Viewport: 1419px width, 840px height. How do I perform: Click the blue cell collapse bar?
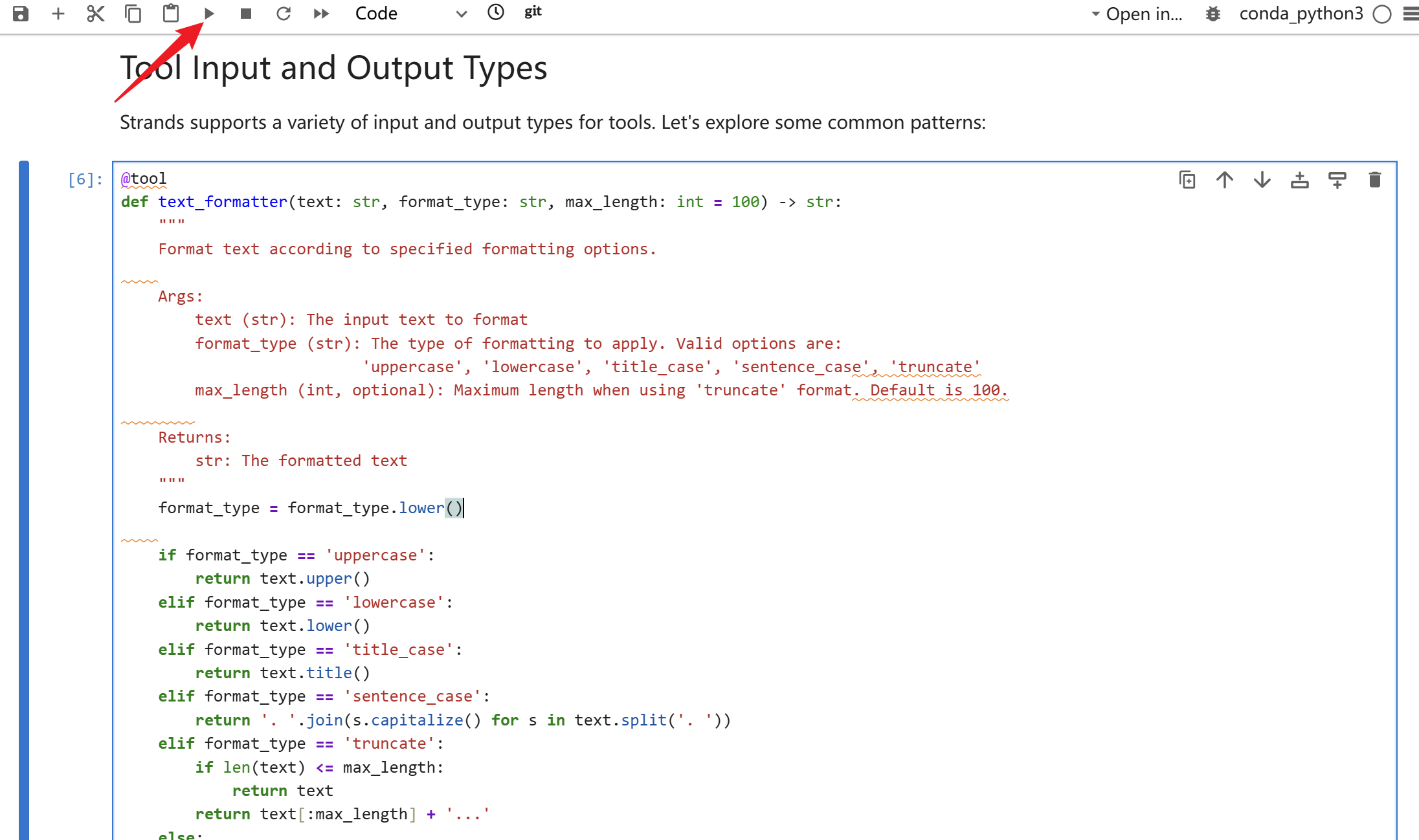coord(24,500)
